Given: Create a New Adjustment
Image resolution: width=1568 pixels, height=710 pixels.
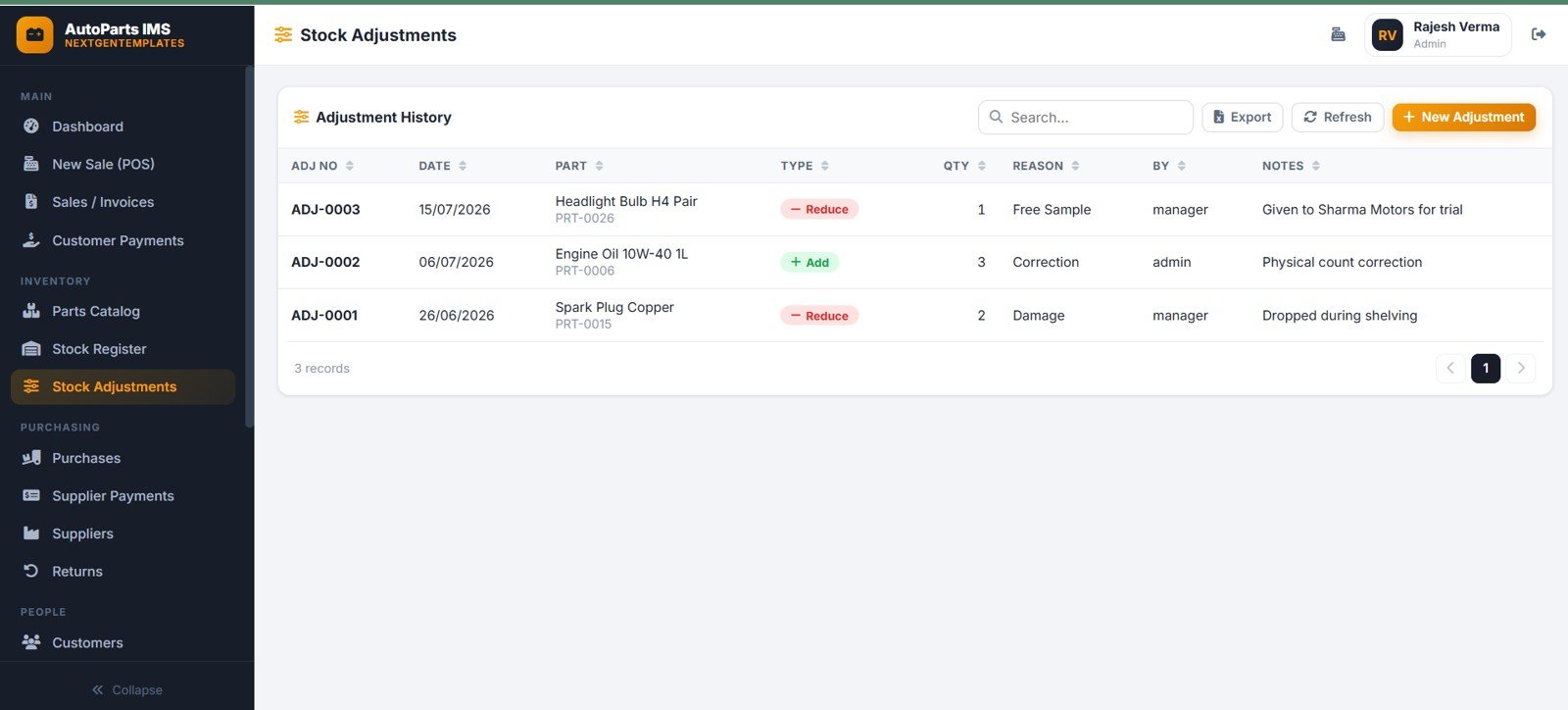Looking at the screenshot, I should pyautogui.click(x=1463, y=117).
